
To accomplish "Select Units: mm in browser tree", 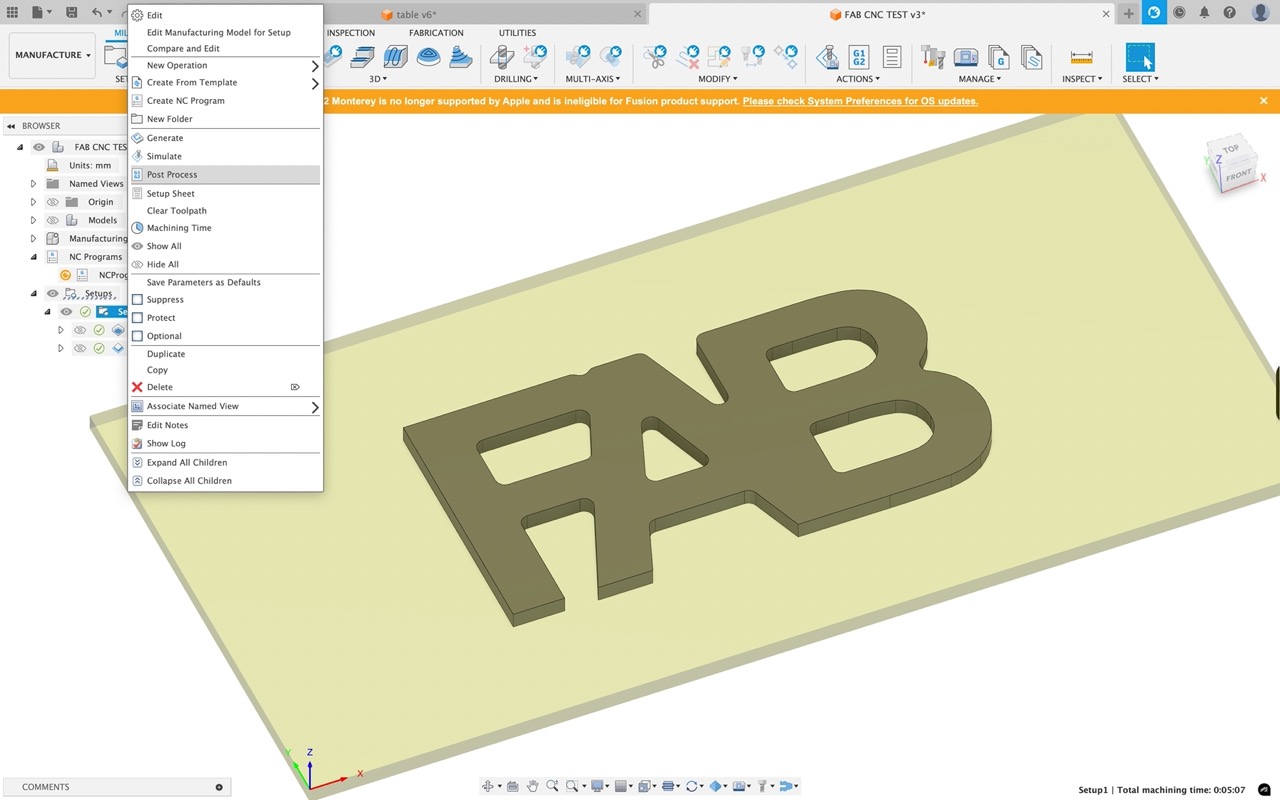I will click(90, 165).
